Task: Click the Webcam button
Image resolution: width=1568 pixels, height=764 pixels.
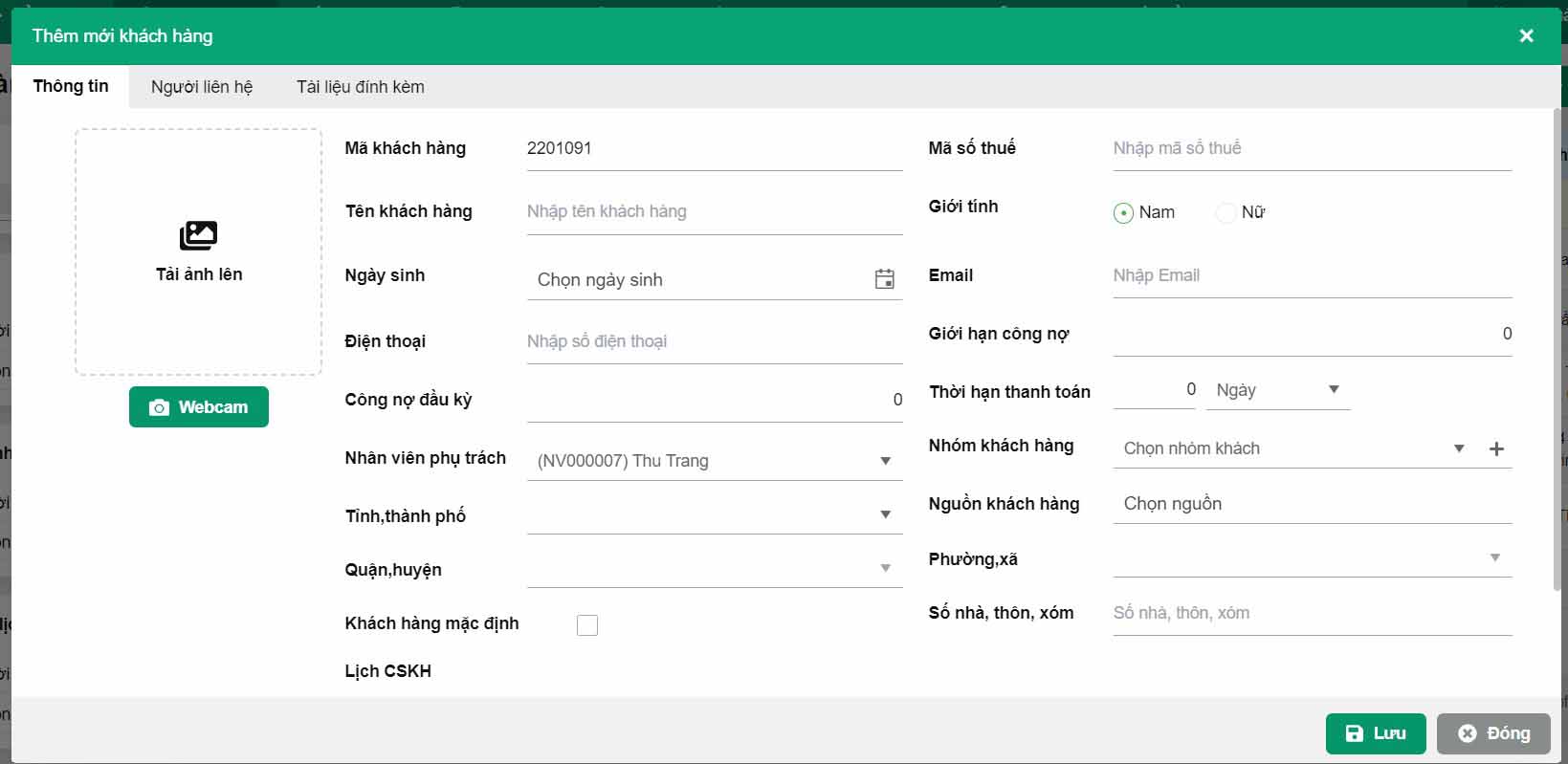Action: [199, 407]
